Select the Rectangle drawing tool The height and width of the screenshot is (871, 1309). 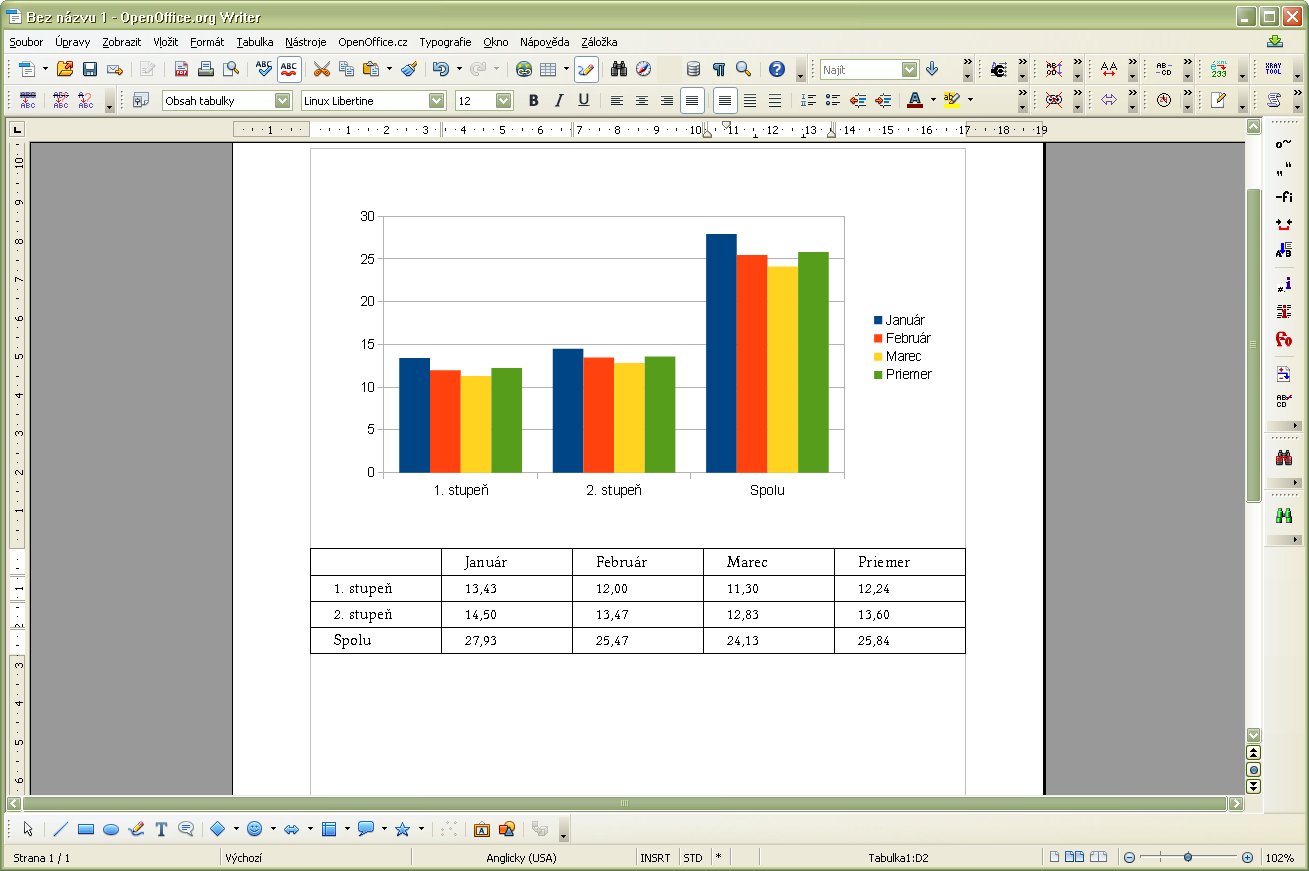(x=85, y=829)
